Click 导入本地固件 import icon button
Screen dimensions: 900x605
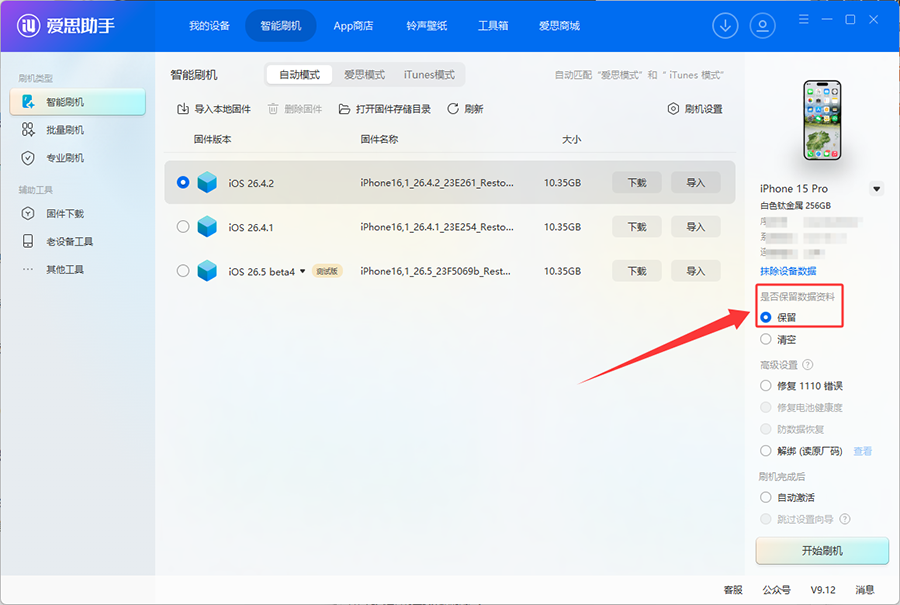click(214, 109)
